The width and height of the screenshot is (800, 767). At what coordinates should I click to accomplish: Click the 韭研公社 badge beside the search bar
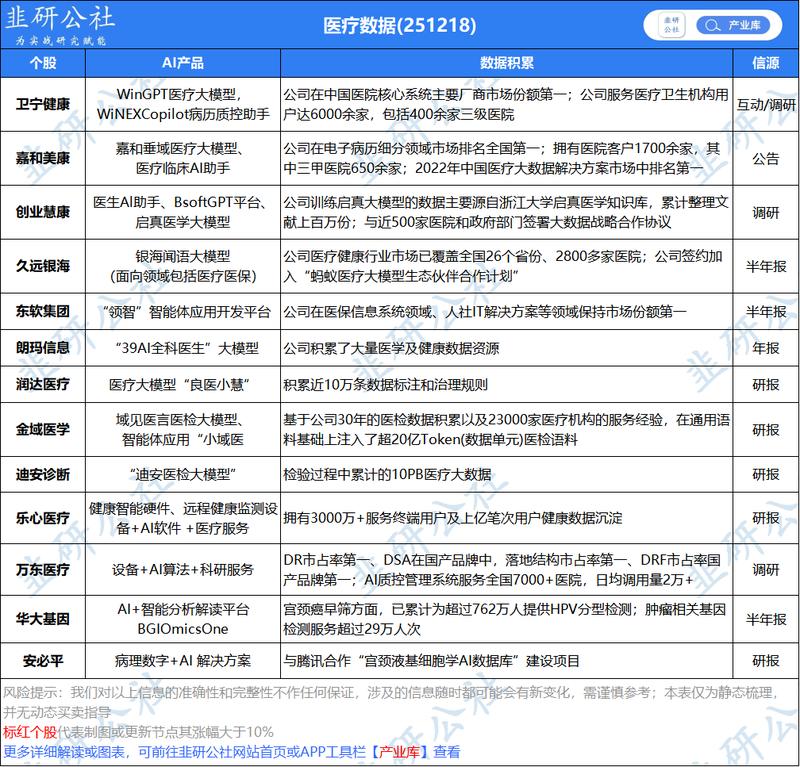click(673, 25)
